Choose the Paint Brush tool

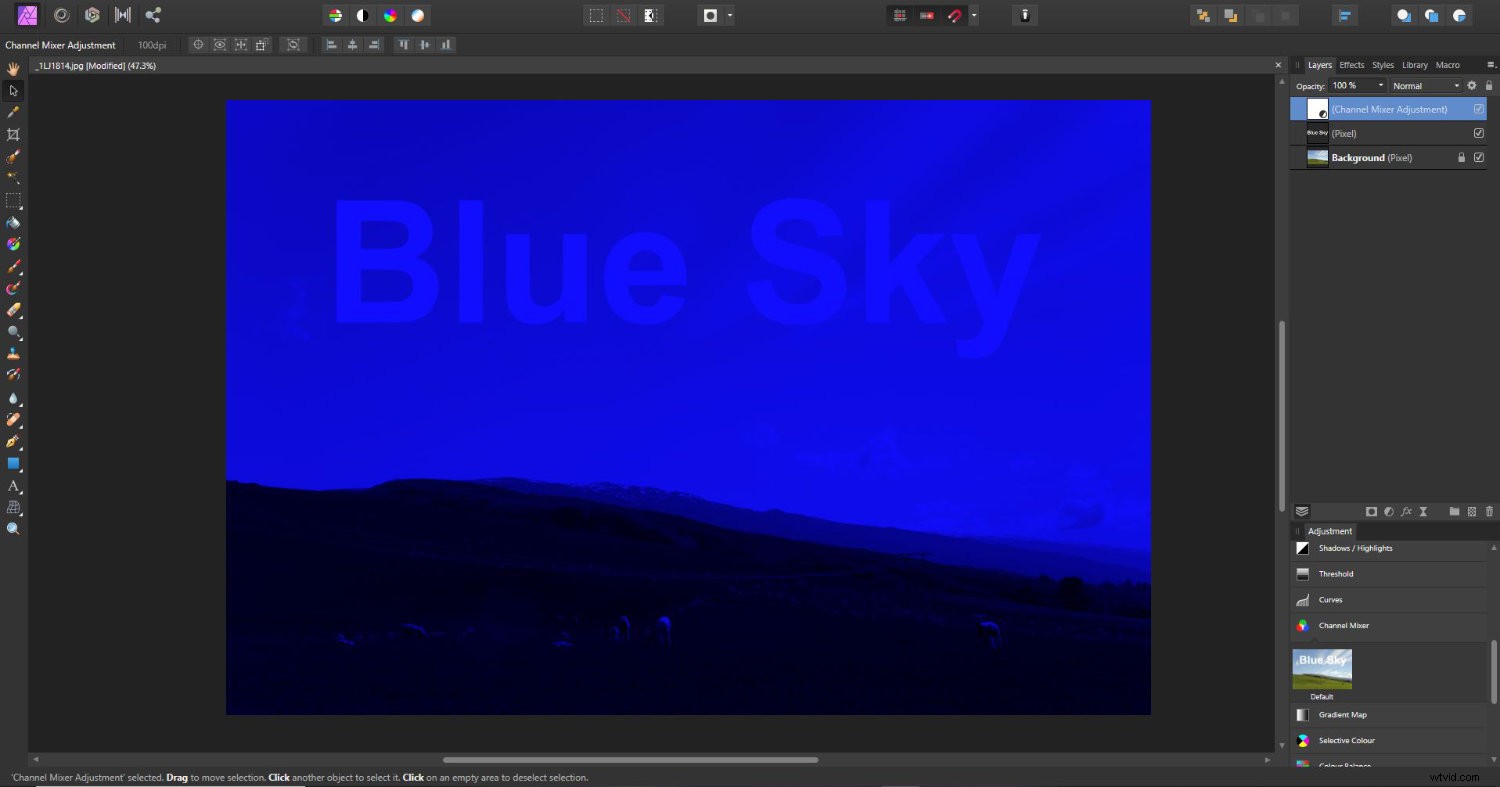click(x=13, y=265)
